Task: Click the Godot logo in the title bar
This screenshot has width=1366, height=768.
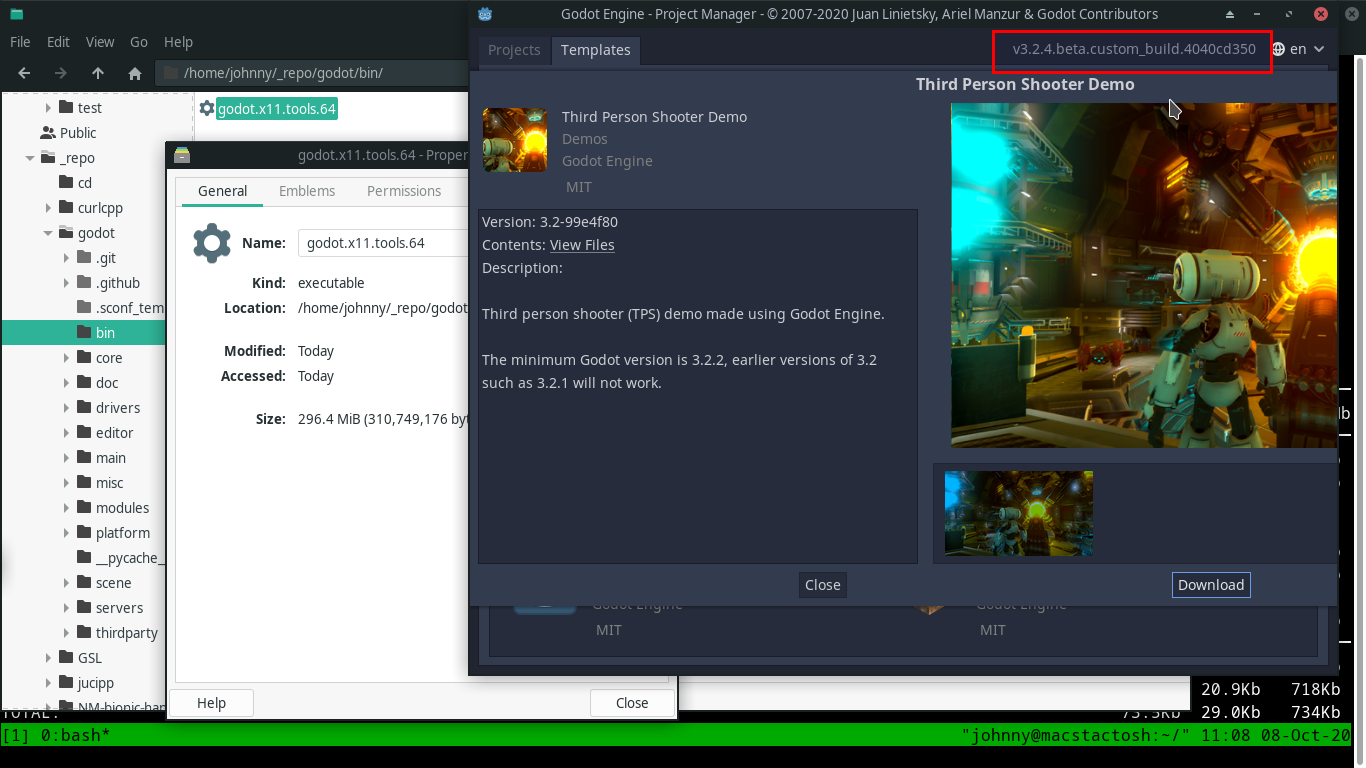Action: point(485,14)
